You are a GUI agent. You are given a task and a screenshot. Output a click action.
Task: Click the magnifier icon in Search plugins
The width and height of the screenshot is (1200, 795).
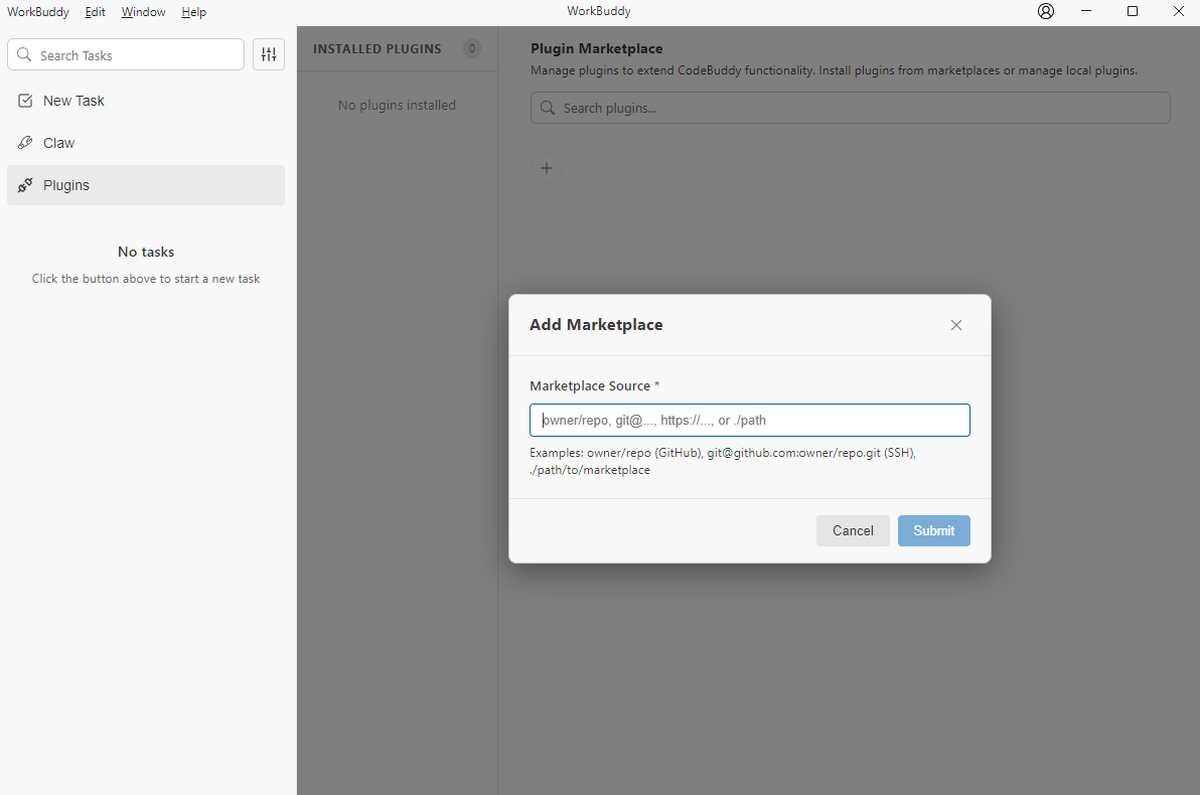coord(547,108)
